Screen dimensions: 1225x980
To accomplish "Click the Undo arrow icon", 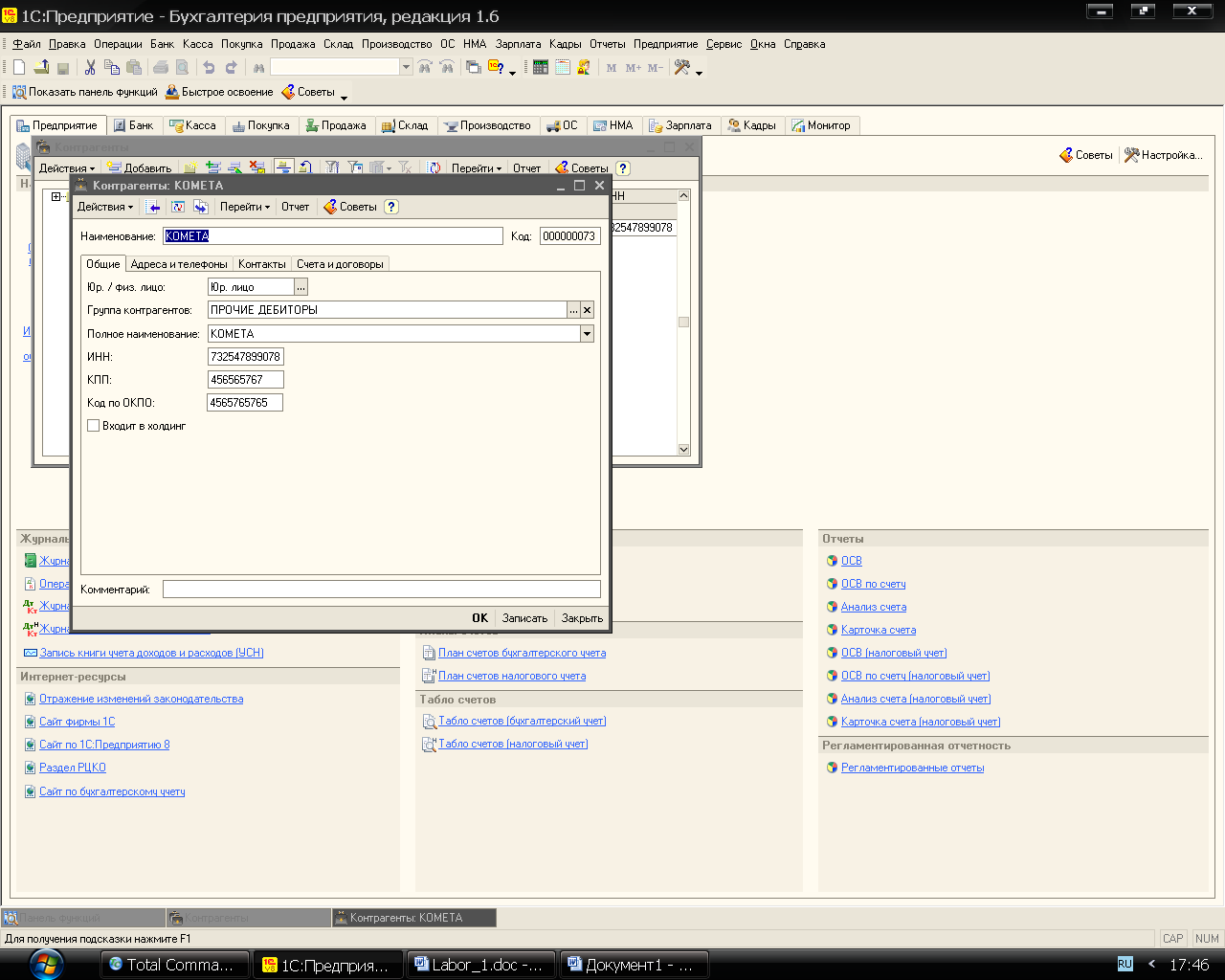I will 209,67.
